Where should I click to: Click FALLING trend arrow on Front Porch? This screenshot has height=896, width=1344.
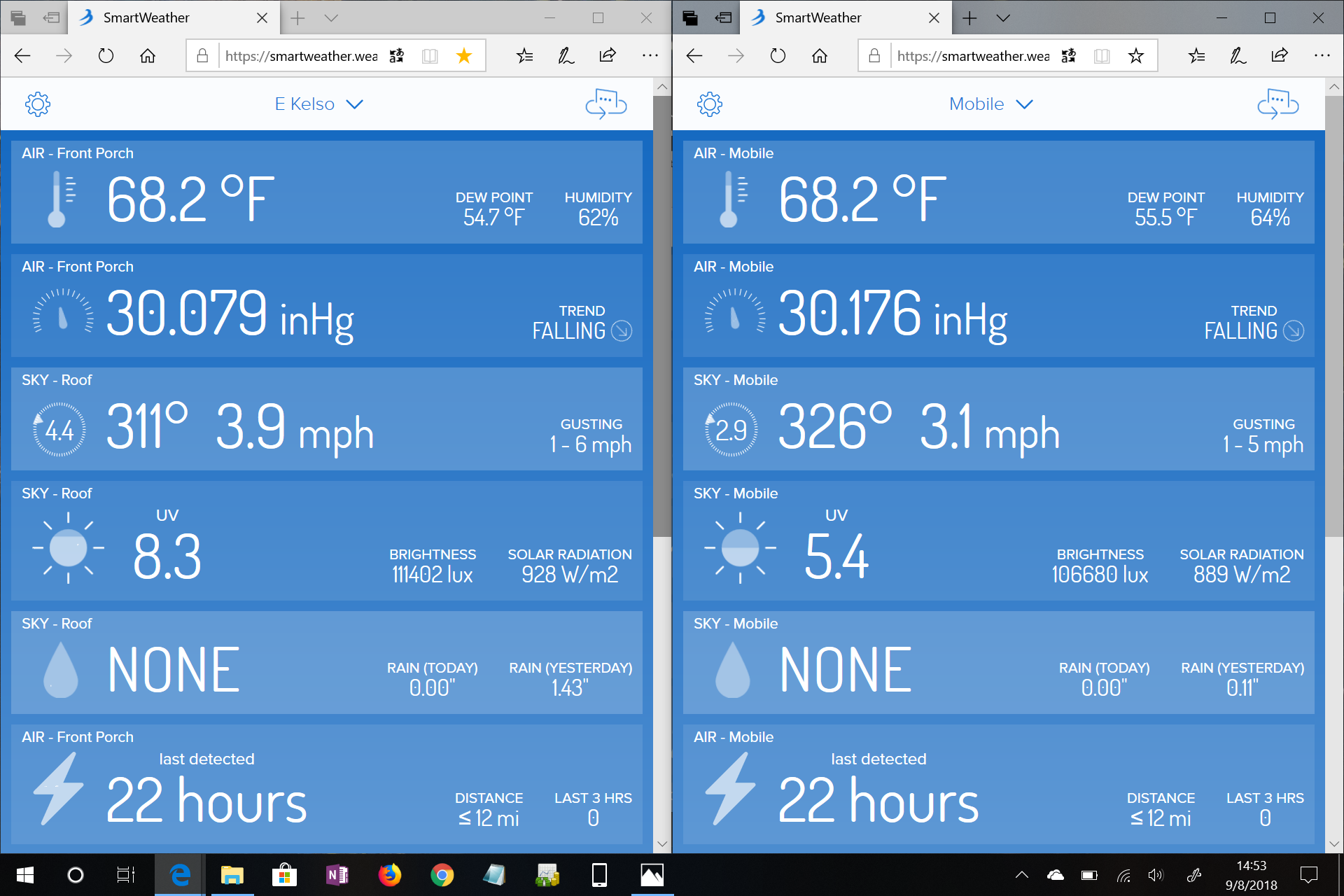click(x=622, y=330)
